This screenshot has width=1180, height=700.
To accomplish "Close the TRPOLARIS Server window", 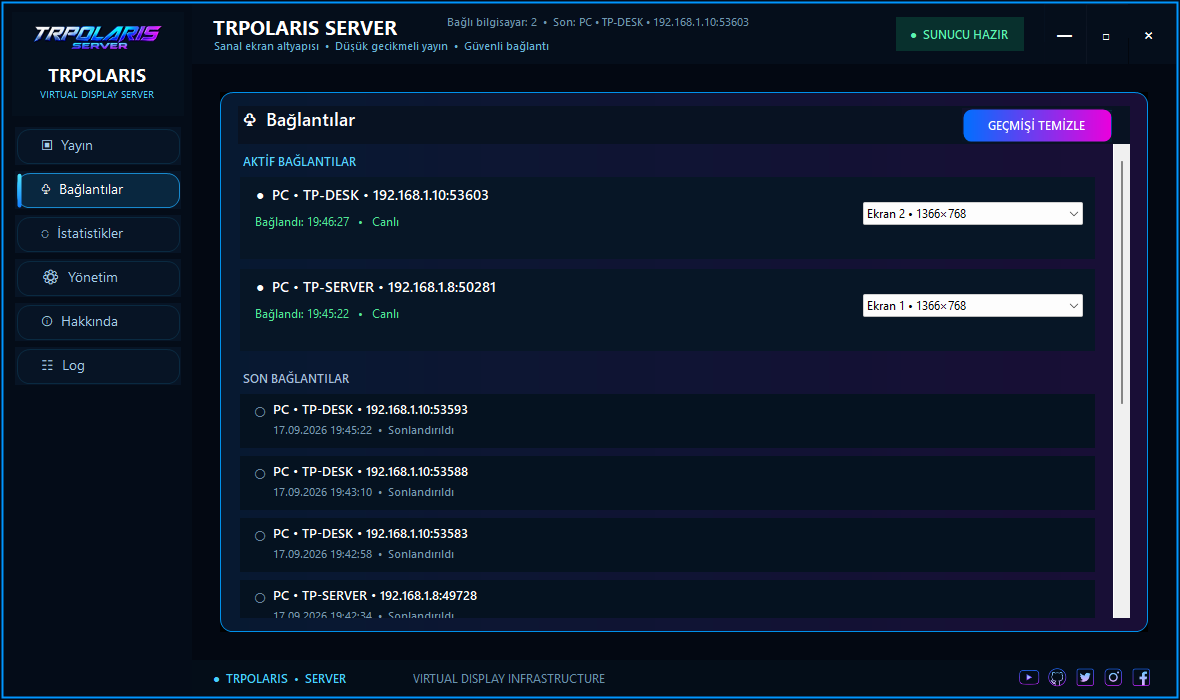I will 1148,36.
